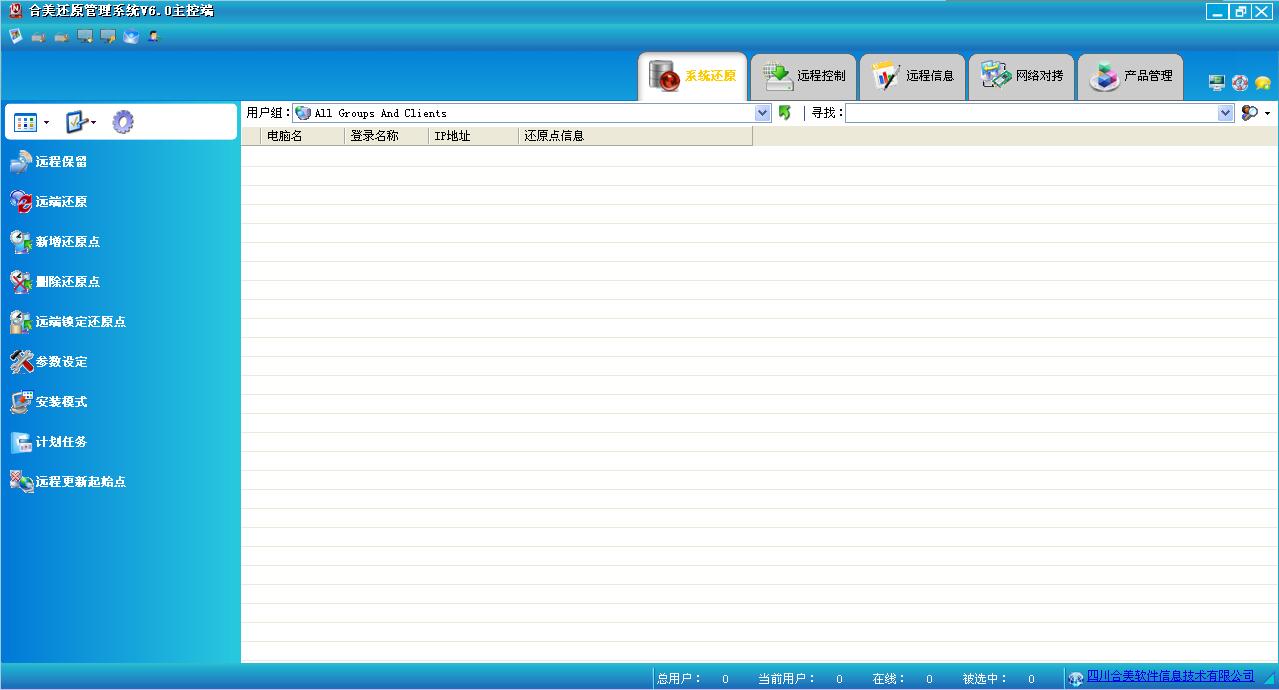Screen dimensions: 1279x690
Task: Click 新增还原点 label in sidebar
Action: 68,242
